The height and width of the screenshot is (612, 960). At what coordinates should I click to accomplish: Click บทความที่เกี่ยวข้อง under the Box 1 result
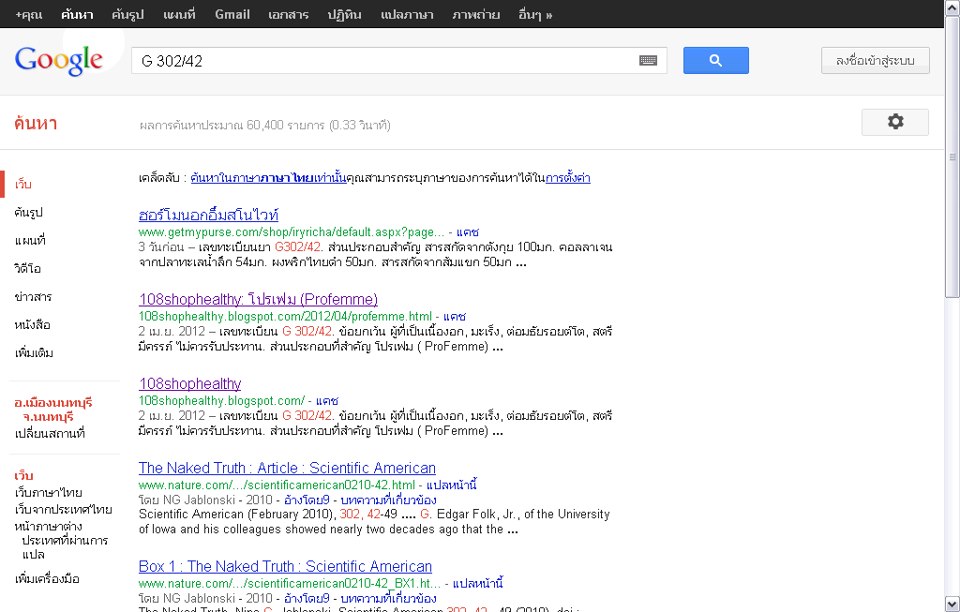coord(388,599)
